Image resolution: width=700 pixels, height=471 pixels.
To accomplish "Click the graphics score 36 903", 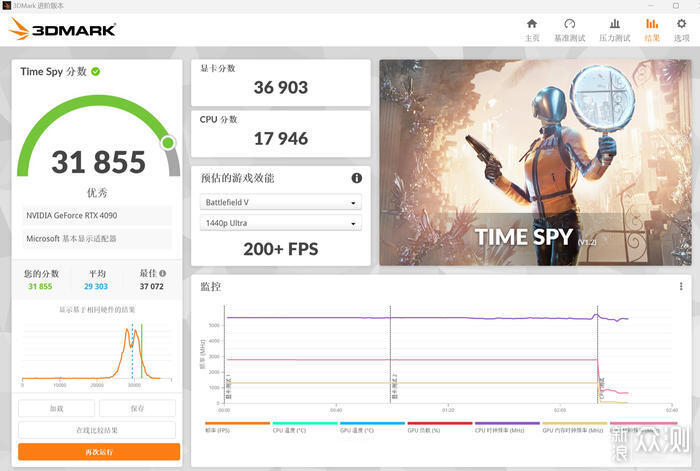I will click(x=281, y=88).
